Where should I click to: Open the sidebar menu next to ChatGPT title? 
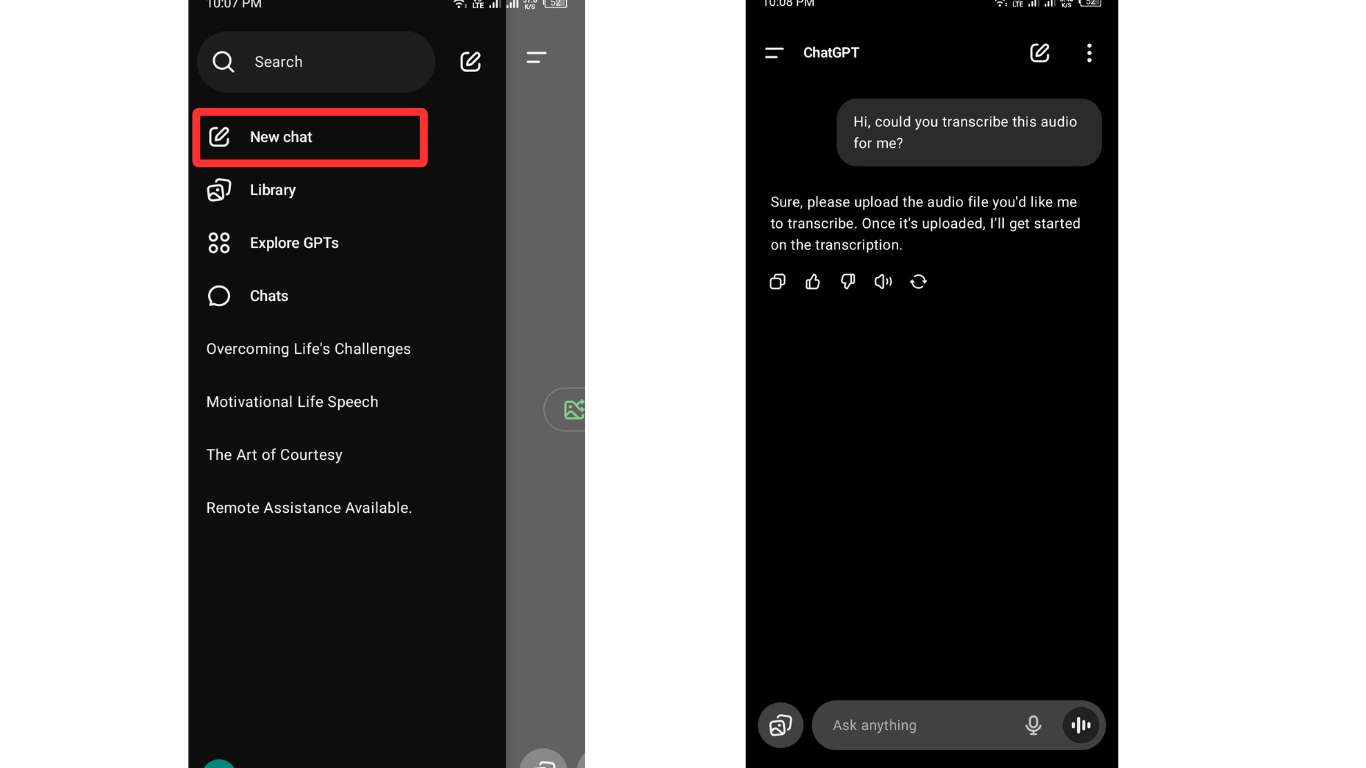click(774, 53)
